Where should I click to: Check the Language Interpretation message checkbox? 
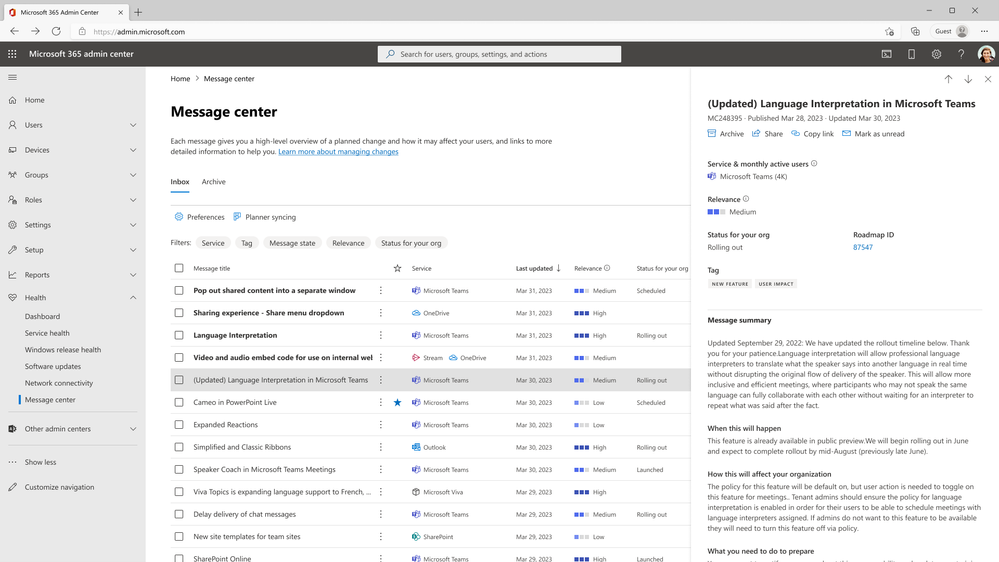pos(179,335)
